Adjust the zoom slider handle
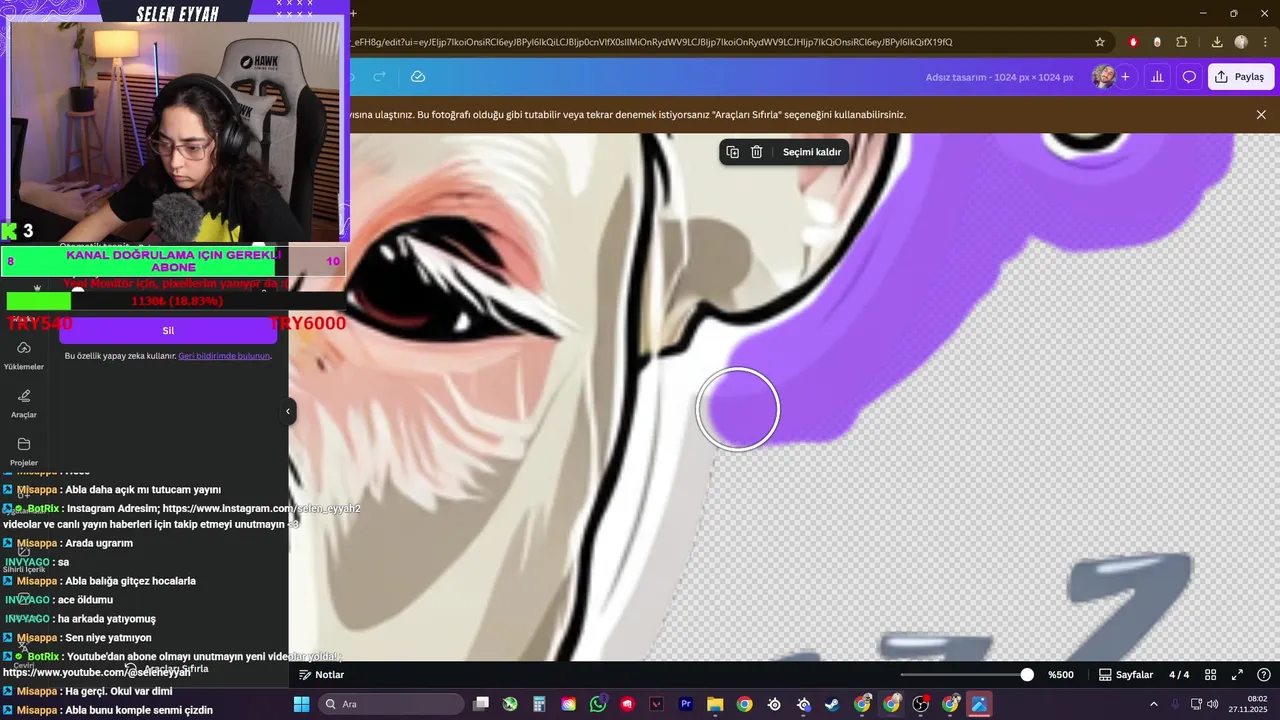1280x720 pixels. (1027, 675)
